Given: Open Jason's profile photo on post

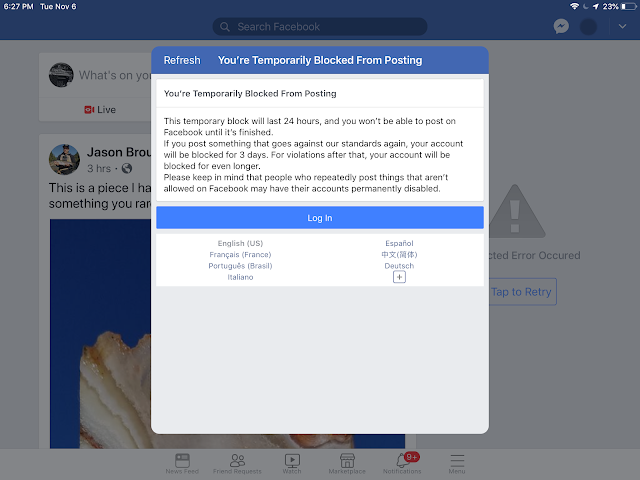Looking at the screenshot, I should pyautogui.click(x=64, y=159).
